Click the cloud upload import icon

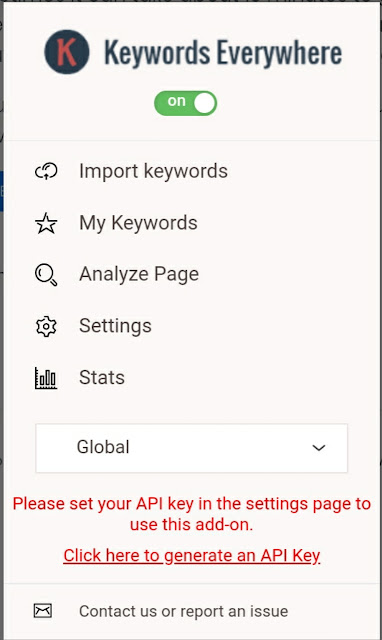click(x=46, y=171)
